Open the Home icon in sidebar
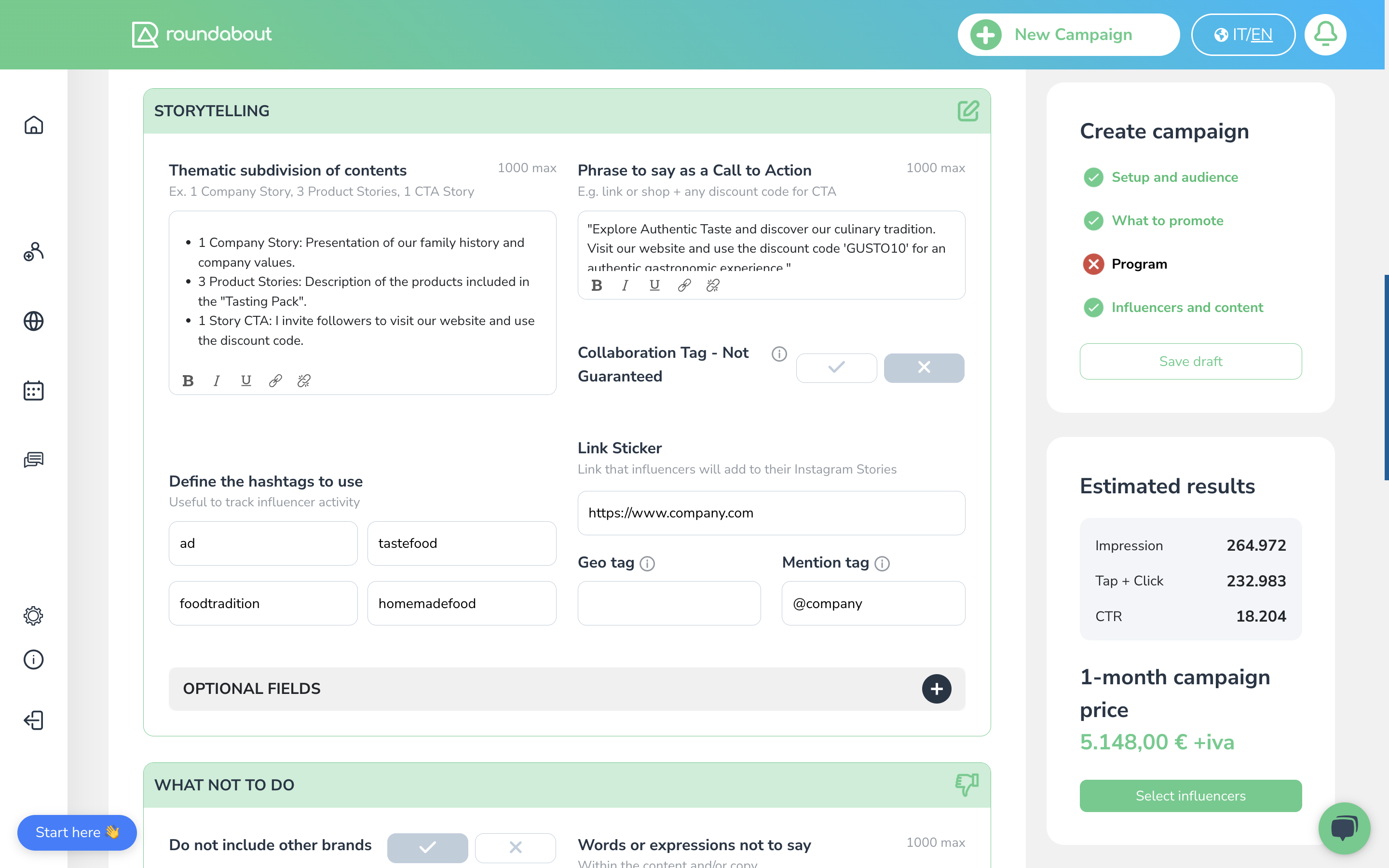 point(33,125)
